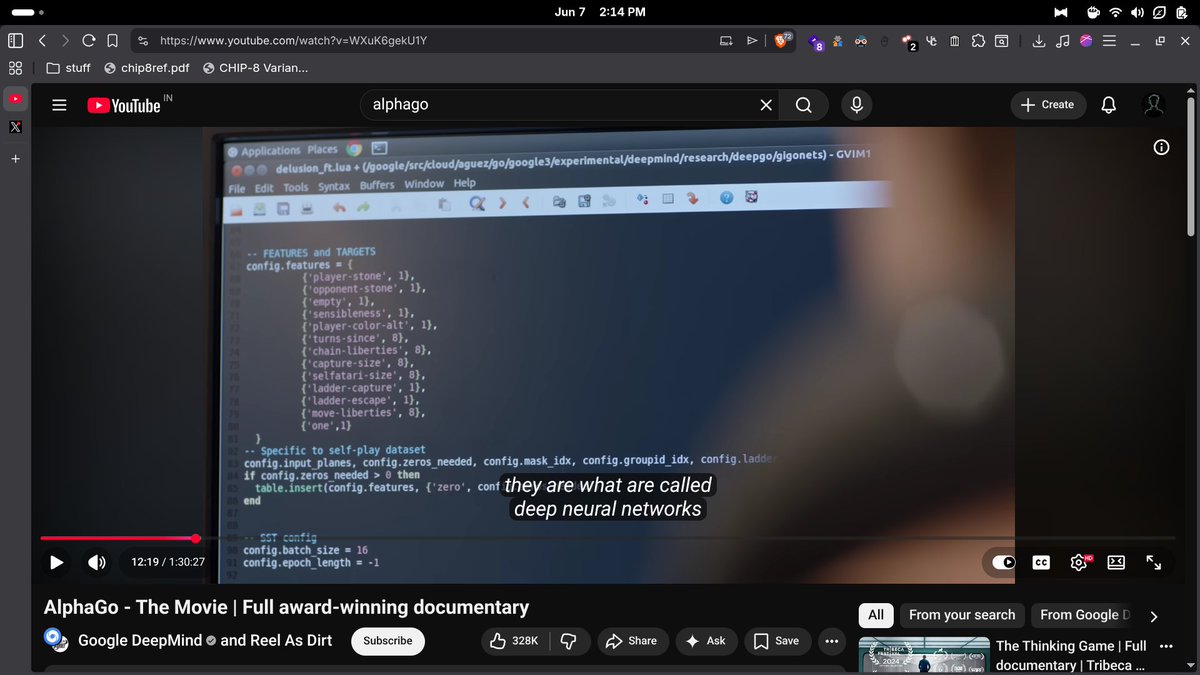Viewport: 1200px width, 675px height.
Task: Show more chips with right chevron
Action: click(x=1154, y=616)
